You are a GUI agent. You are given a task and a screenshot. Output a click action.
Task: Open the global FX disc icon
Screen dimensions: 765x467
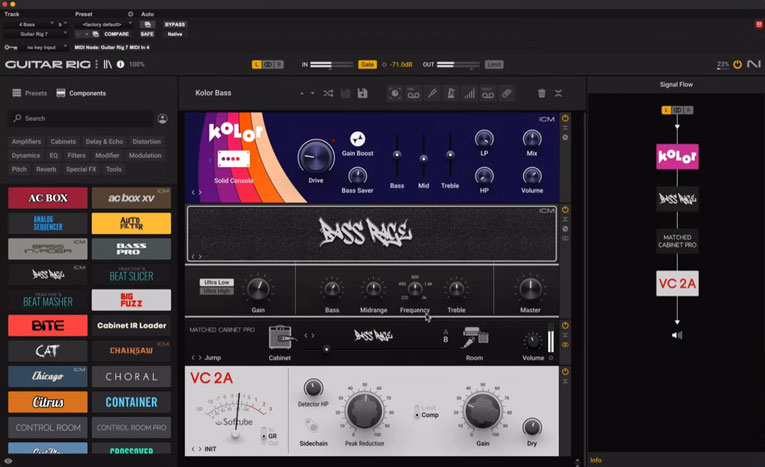[395, 93]
